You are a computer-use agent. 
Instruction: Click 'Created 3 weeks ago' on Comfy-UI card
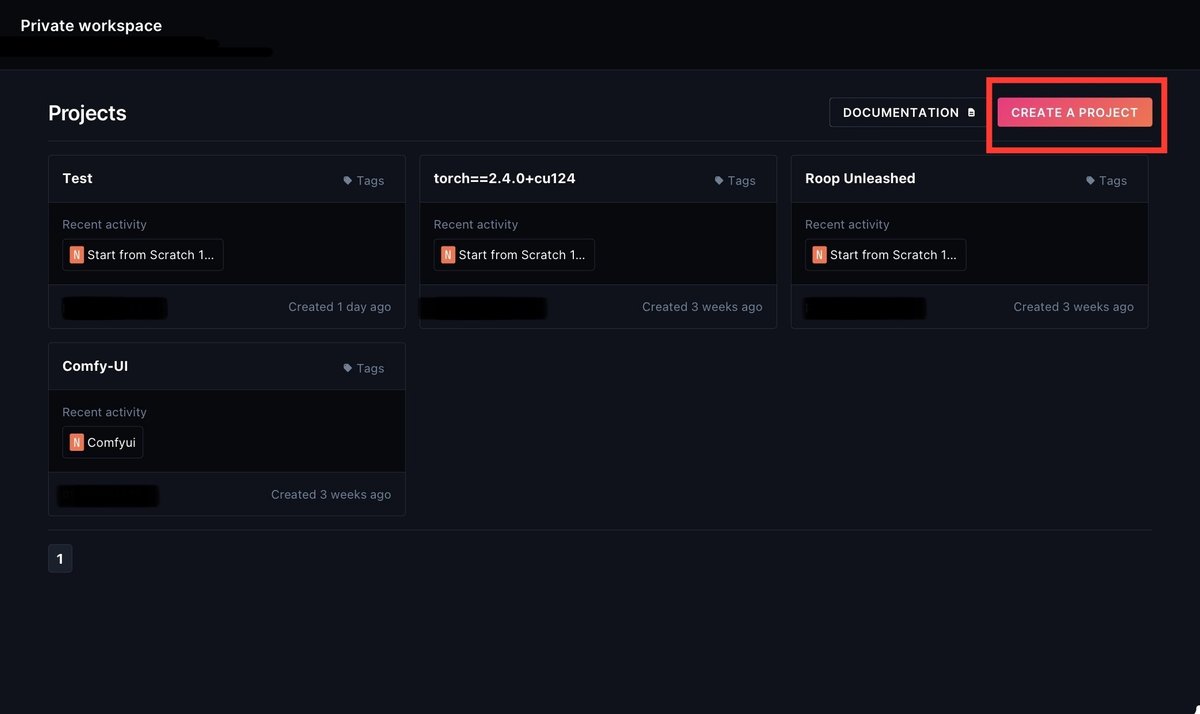pos(331,495)
